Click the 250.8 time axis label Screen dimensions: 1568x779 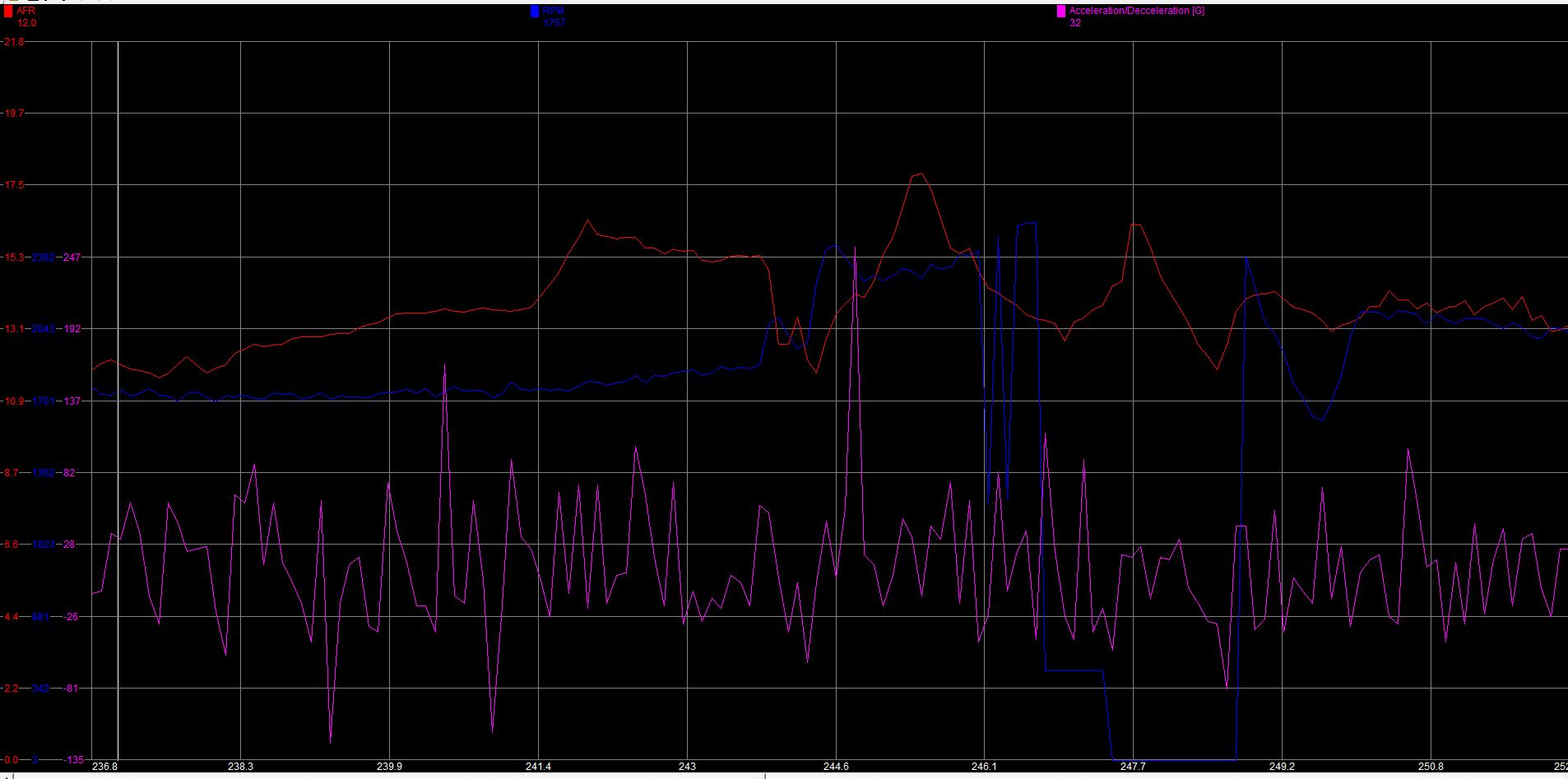tap(1431, 767)
